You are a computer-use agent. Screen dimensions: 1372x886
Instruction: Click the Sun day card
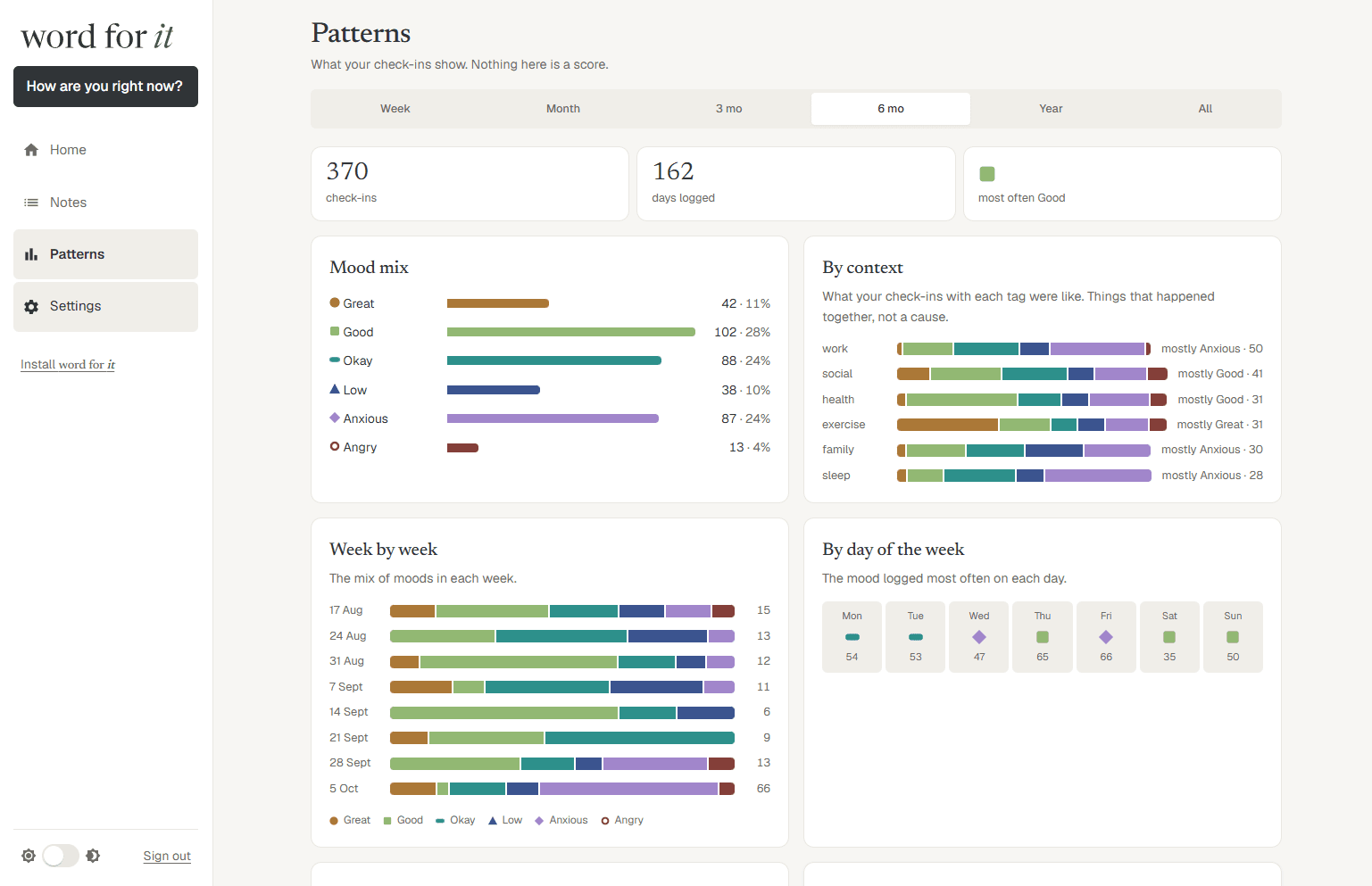[x=1233, y=637]
